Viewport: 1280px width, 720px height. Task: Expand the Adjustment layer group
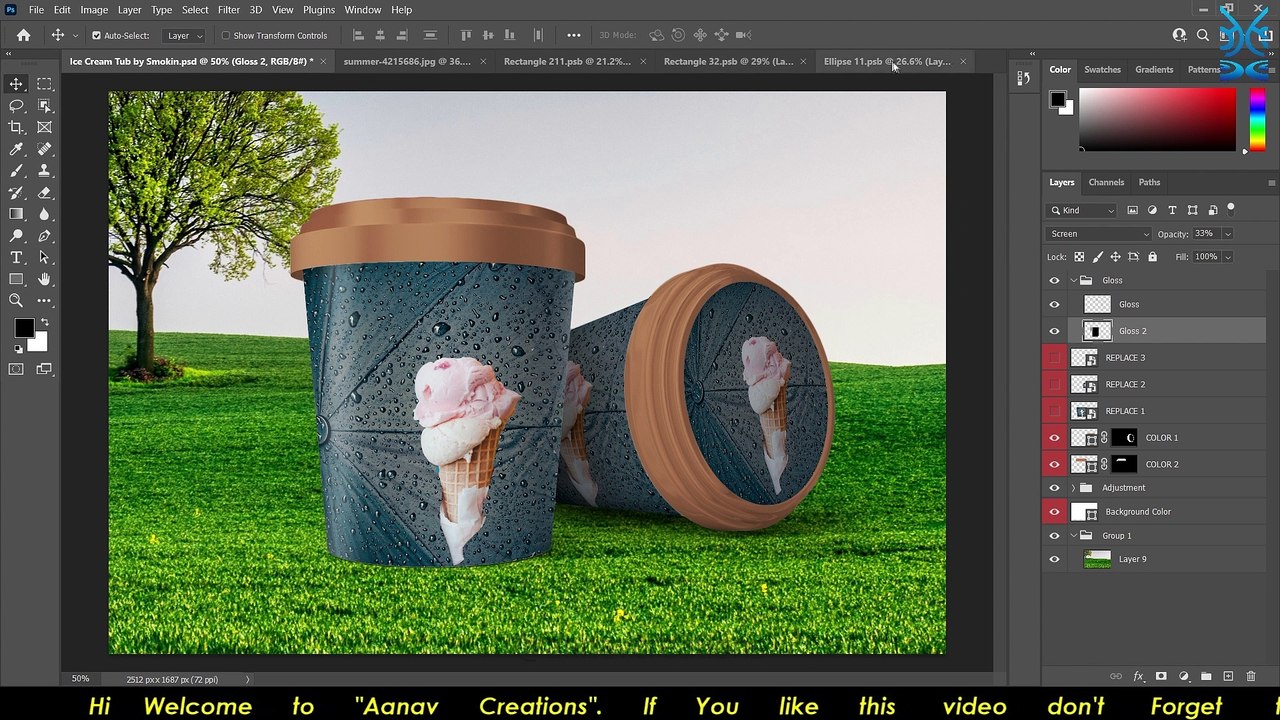(x=1073, y=488)
